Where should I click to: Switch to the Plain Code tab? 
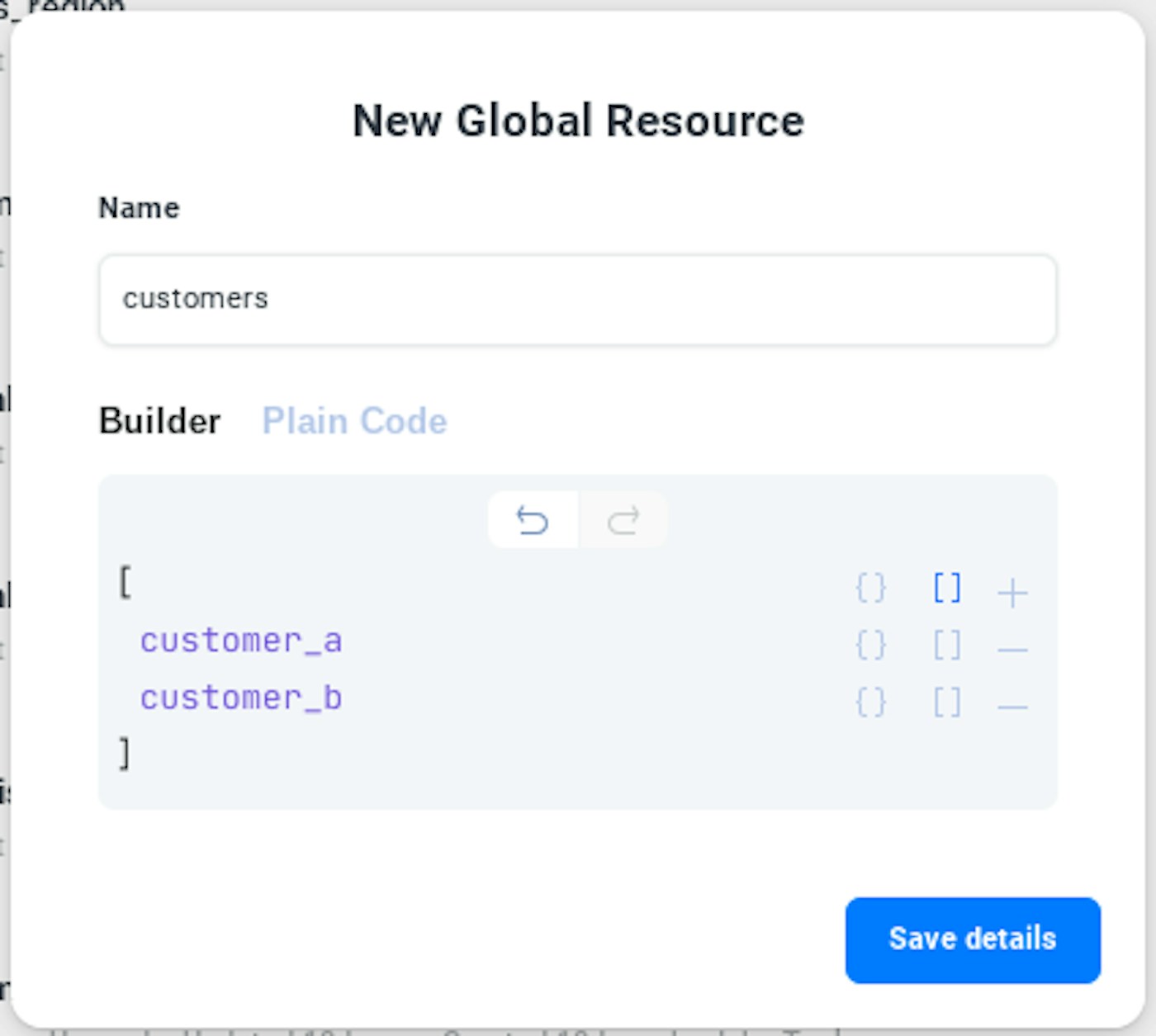(354, 421)
